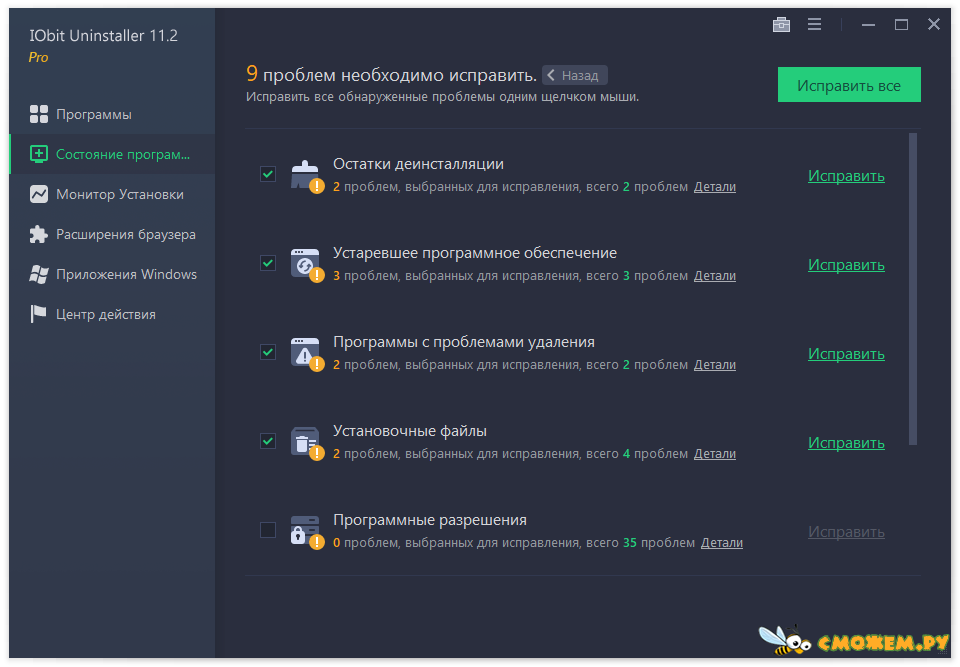The height and width of the screenshot is (667, 960).
Task: Click the 9 проблем необходимо исправить heading
Action: (391, 75)
